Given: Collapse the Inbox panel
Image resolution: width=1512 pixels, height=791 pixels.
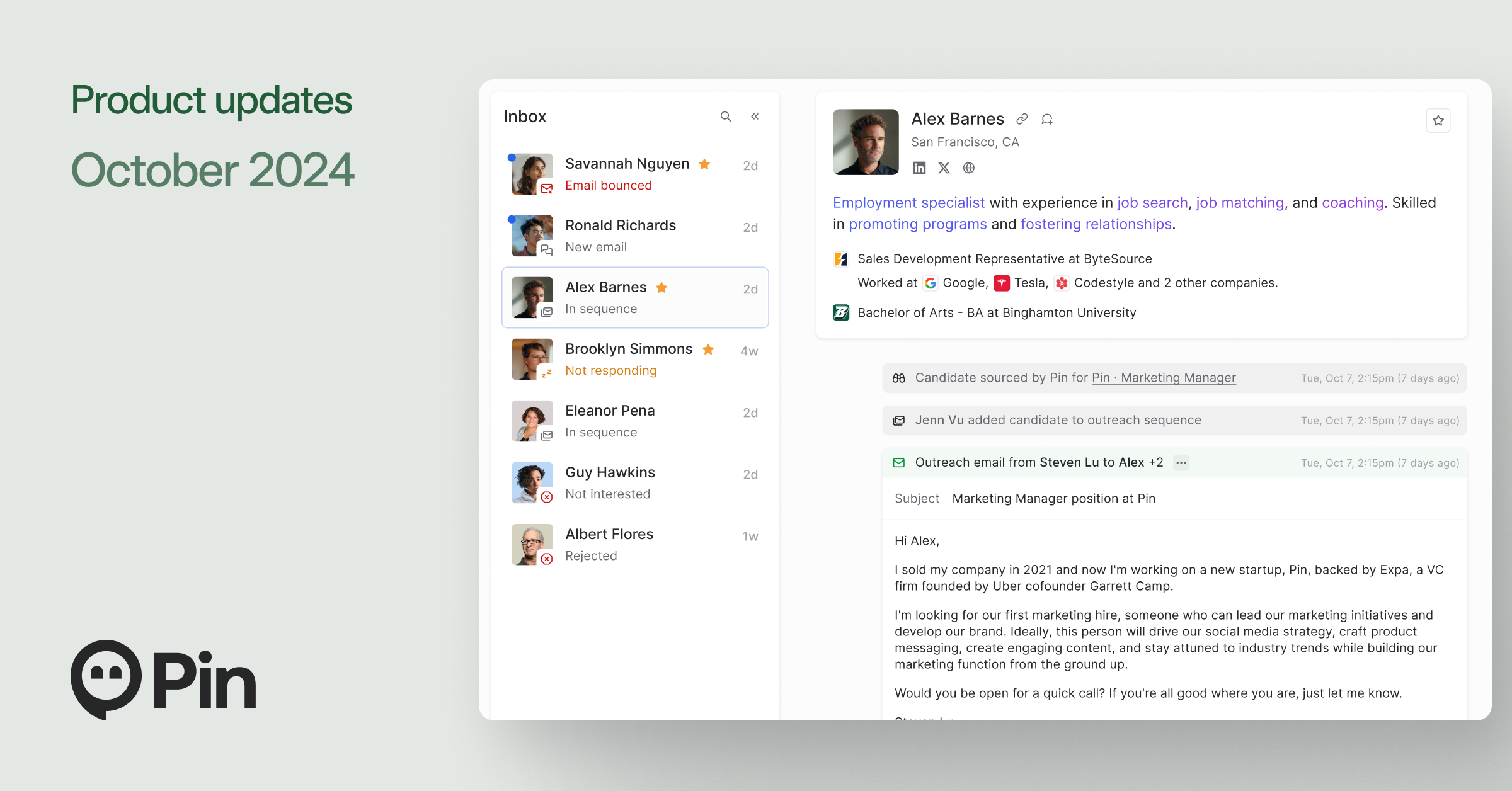Looking at the screenshot, I should coord(754,117).
